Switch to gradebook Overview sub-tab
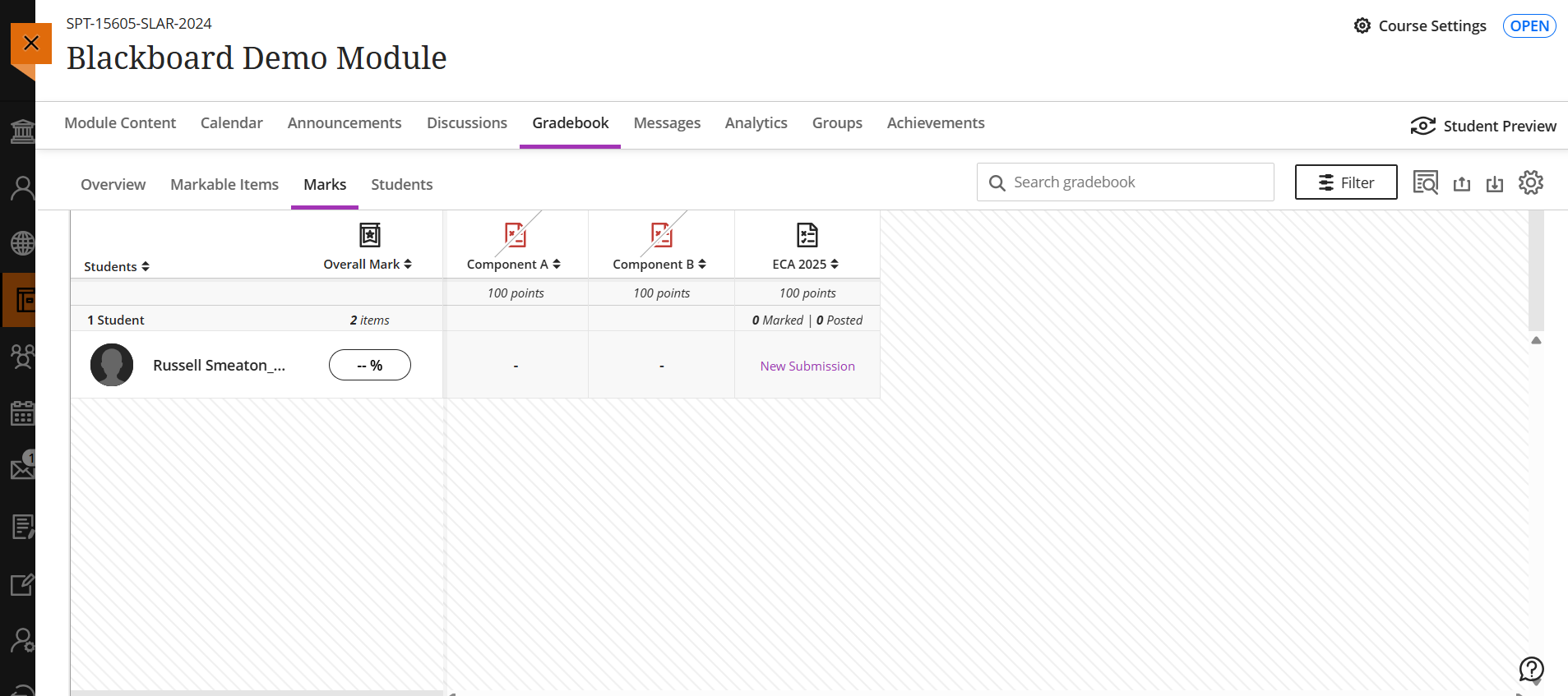Image resolution: width=1568 pixels, height=696 pixels. (x=113, y=184)
